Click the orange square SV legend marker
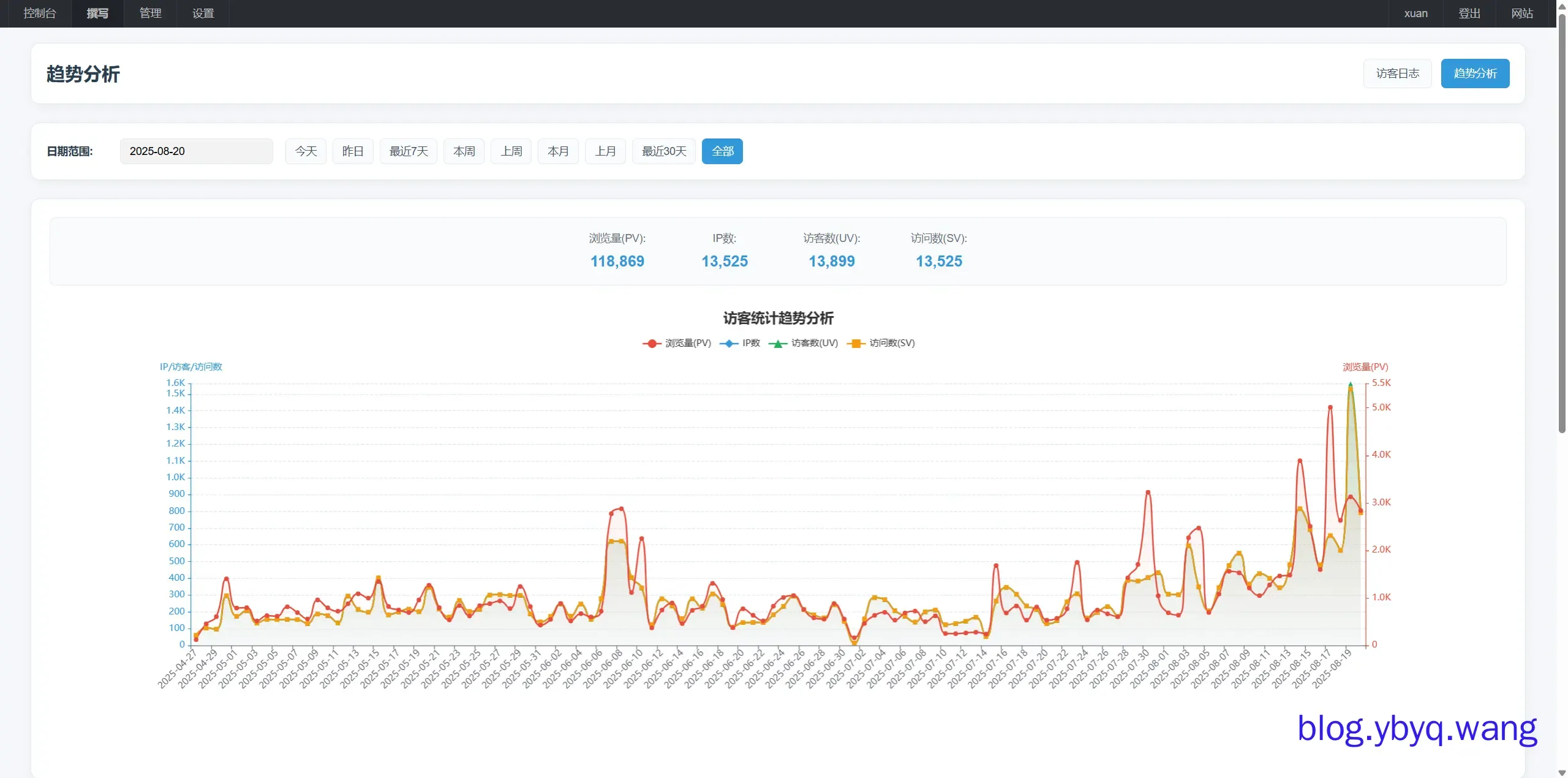 [x=856, y=344]
